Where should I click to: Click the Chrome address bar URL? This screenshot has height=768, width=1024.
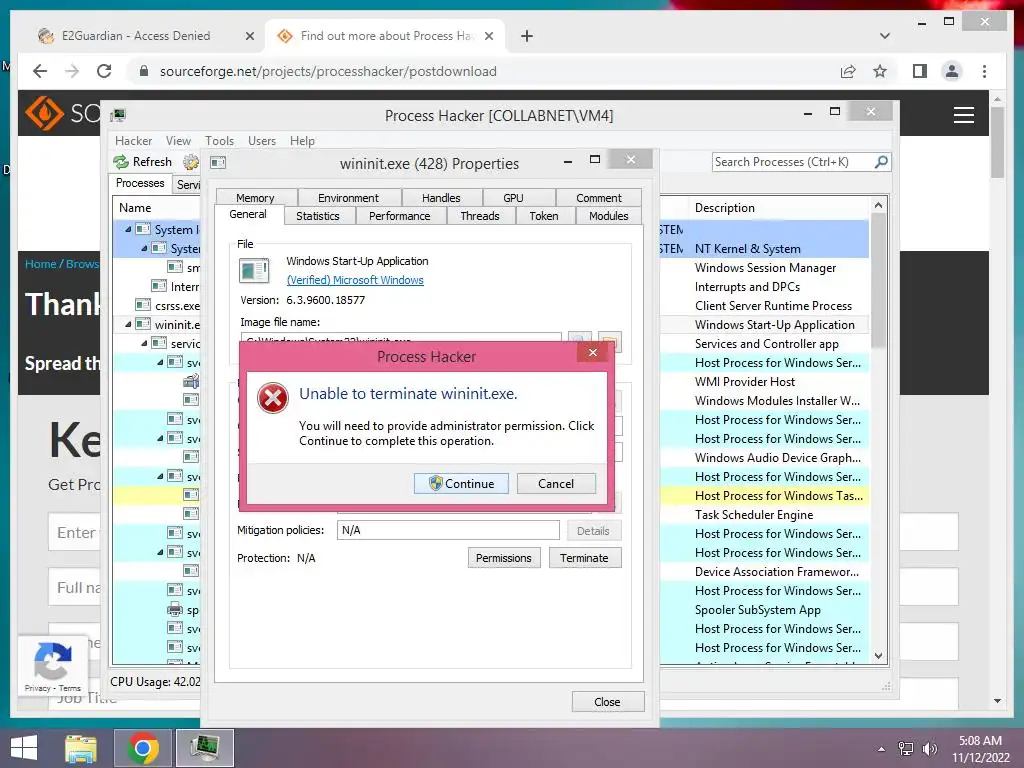(x=328, y=71)
